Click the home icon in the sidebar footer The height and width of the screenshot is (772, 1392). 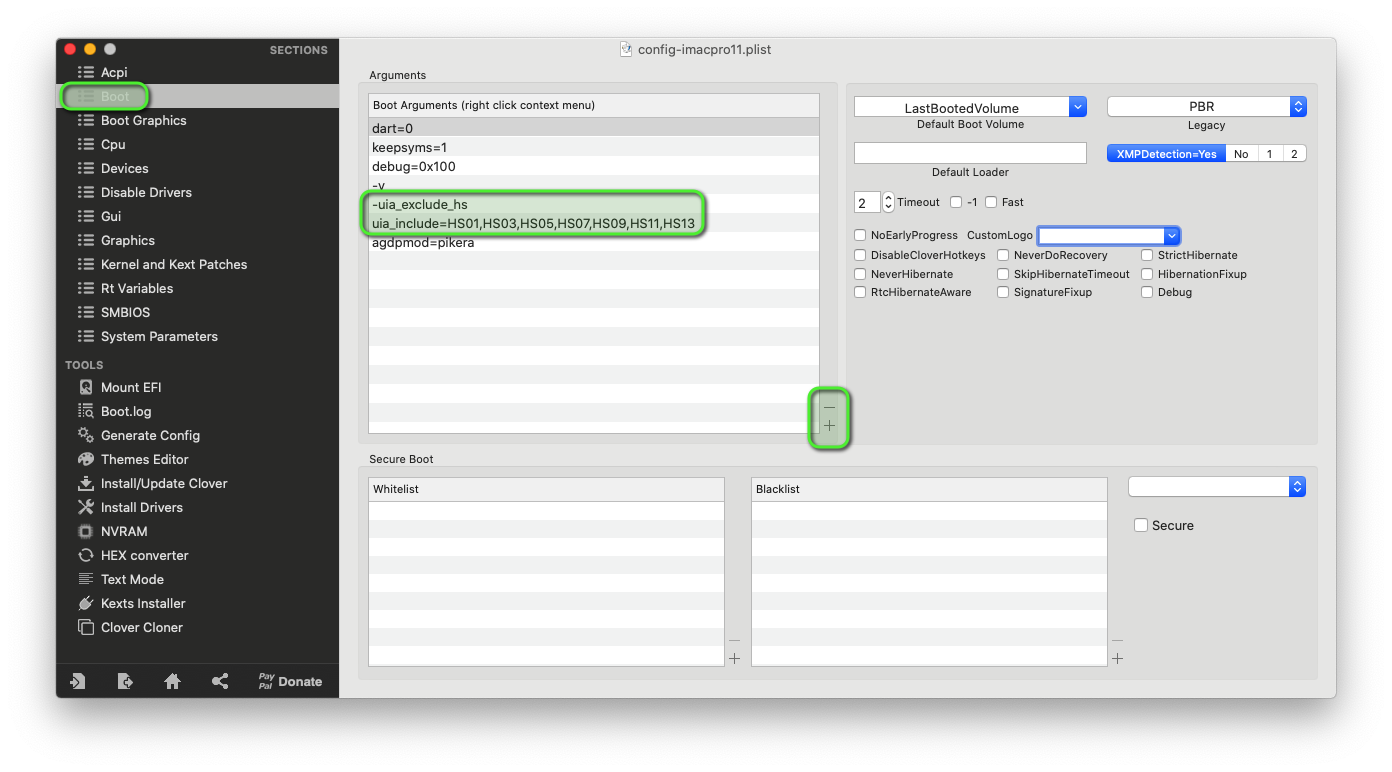click(172, 681)
